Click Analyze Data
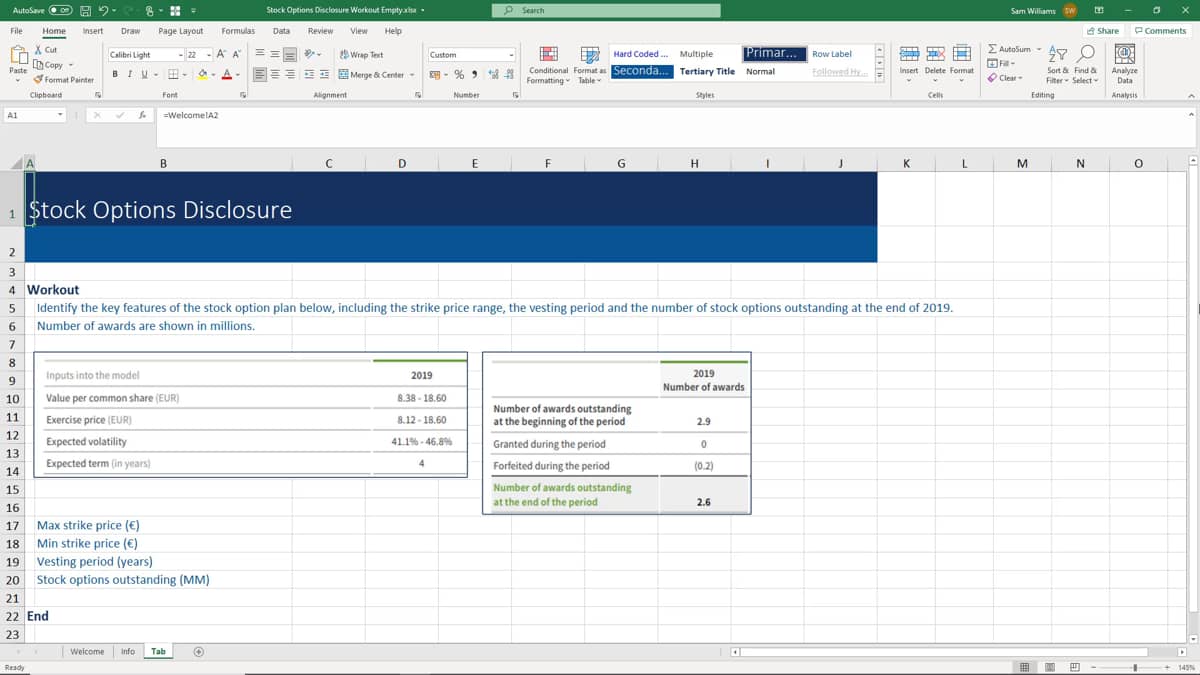The width and height of the screenshot is (1200, 675). [1124, 65]
